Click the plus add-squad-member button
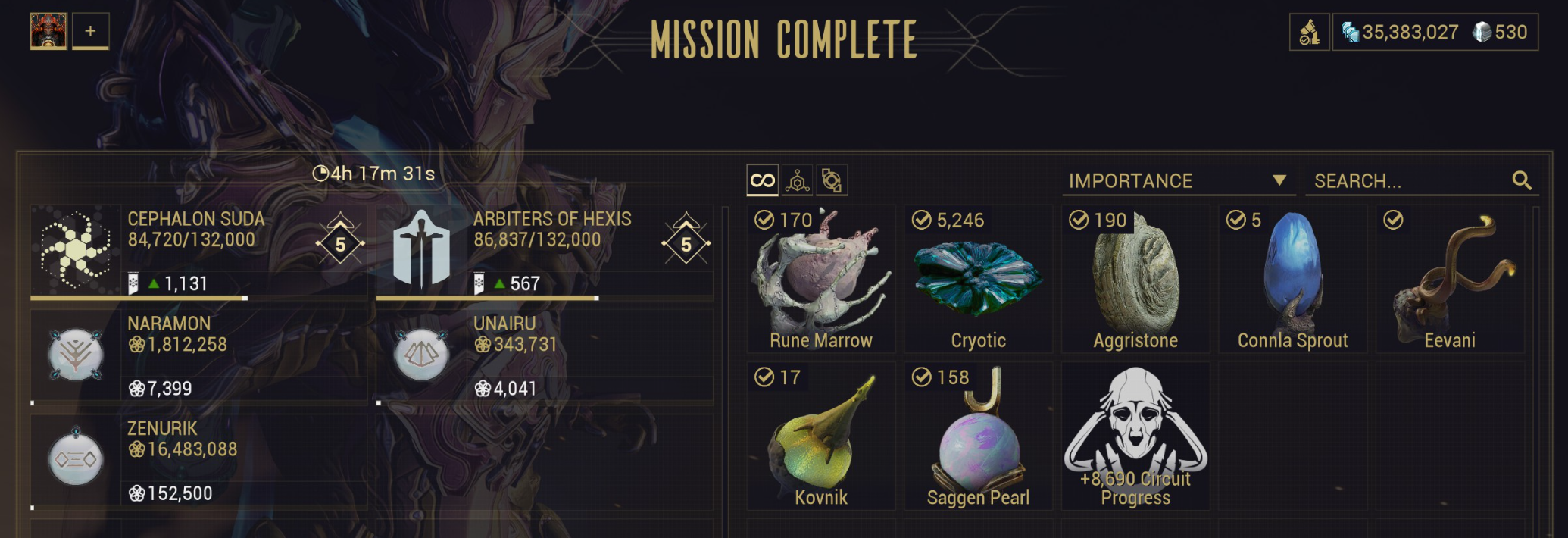The width and height of the screenshot is (1568, 538). tap(90, 31)
